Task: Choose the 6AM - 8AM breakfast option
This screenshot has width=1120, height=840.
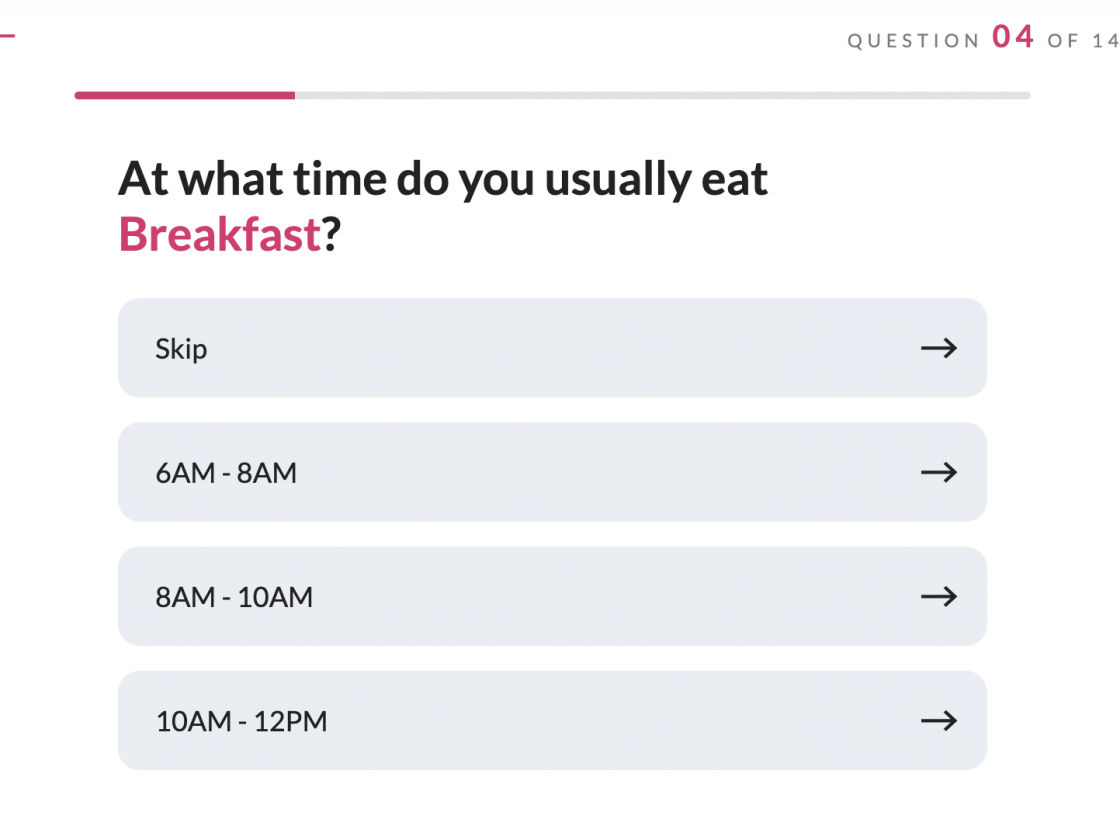Action: tap(552, 472)
